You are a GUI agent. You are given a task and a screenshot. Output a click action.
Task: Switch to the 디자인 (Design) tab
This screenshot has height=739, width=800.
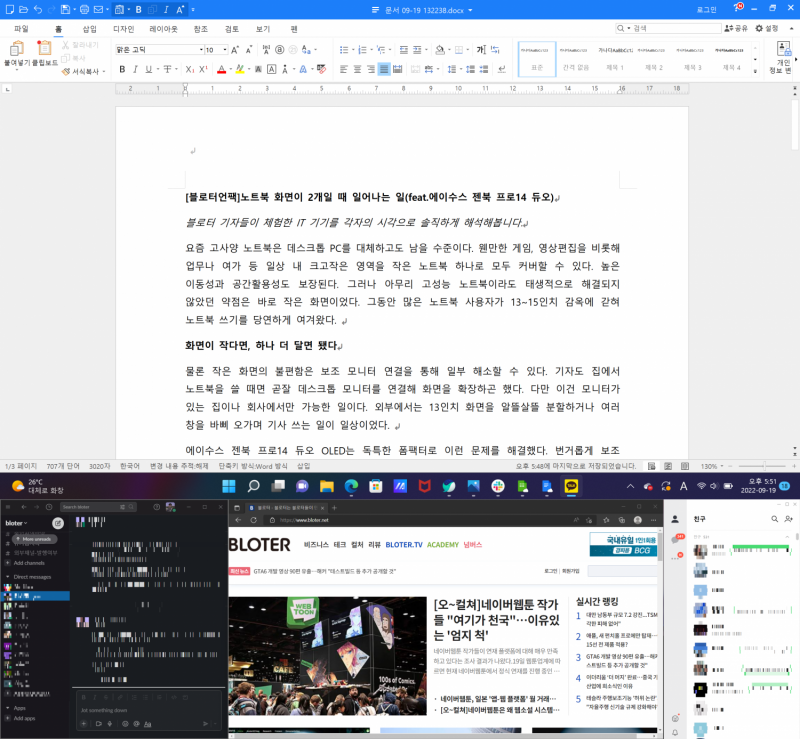point(123,29)
